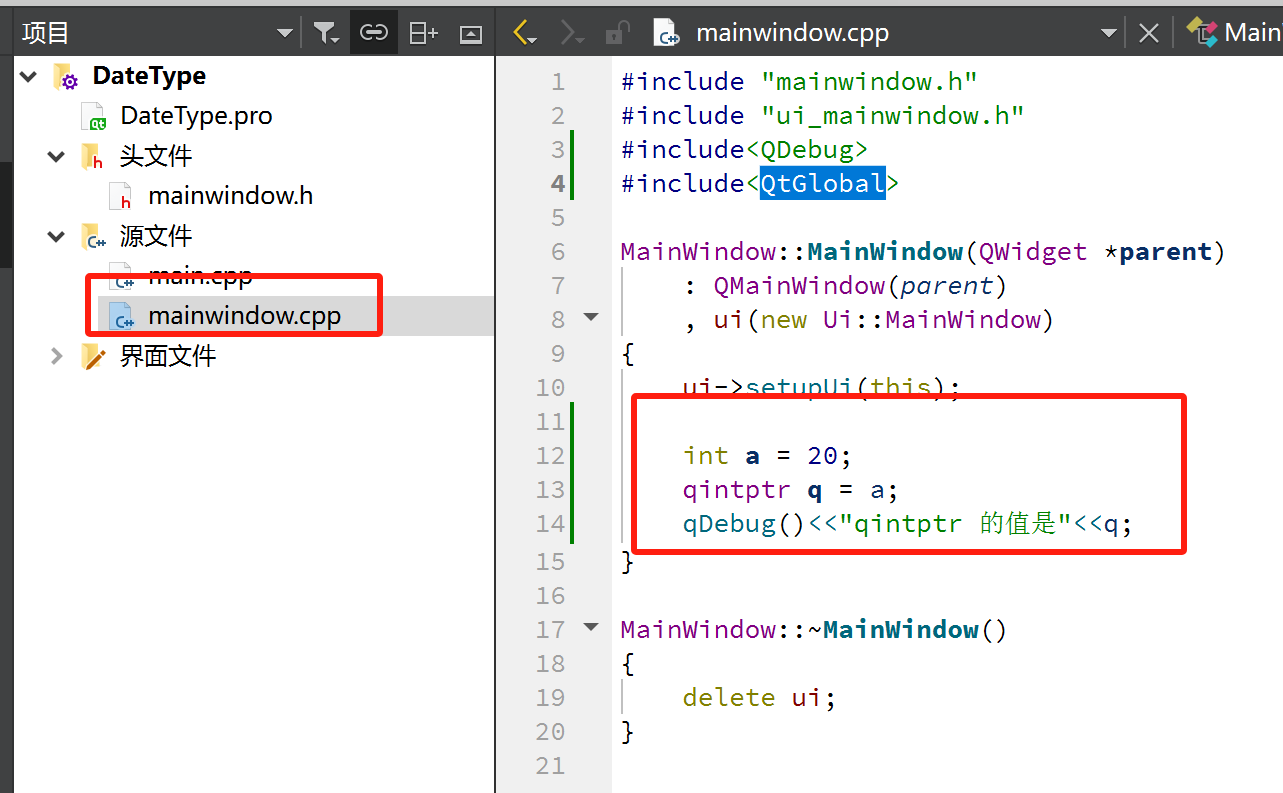The width and height of the screenshot is (1283, 793).
Task: Click the mainwindow.cpp file icon in tree
Action: point(121,317)
